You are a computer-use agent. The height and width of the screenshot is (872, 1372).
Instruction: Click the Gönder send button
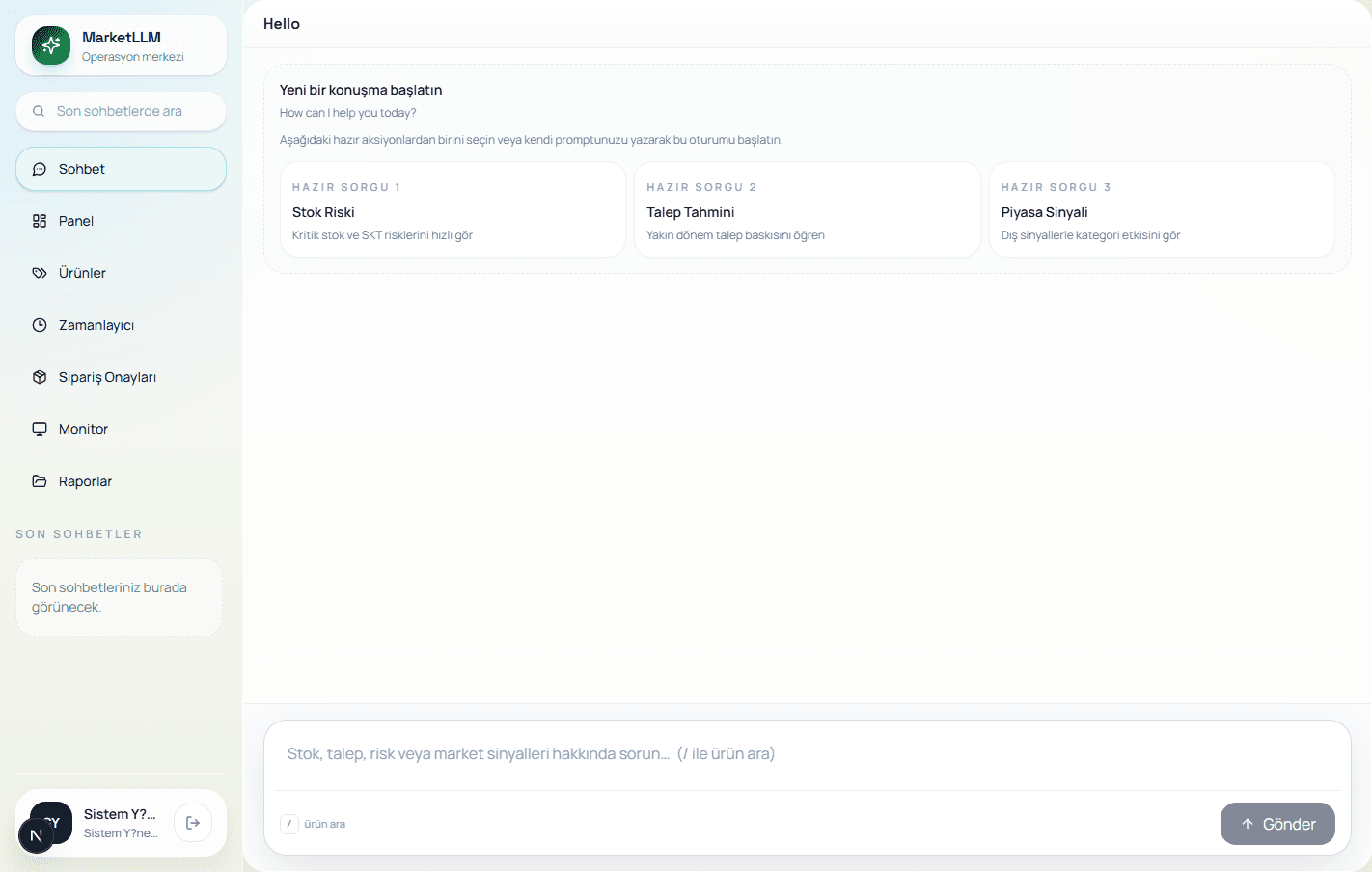coord(1277,824)
